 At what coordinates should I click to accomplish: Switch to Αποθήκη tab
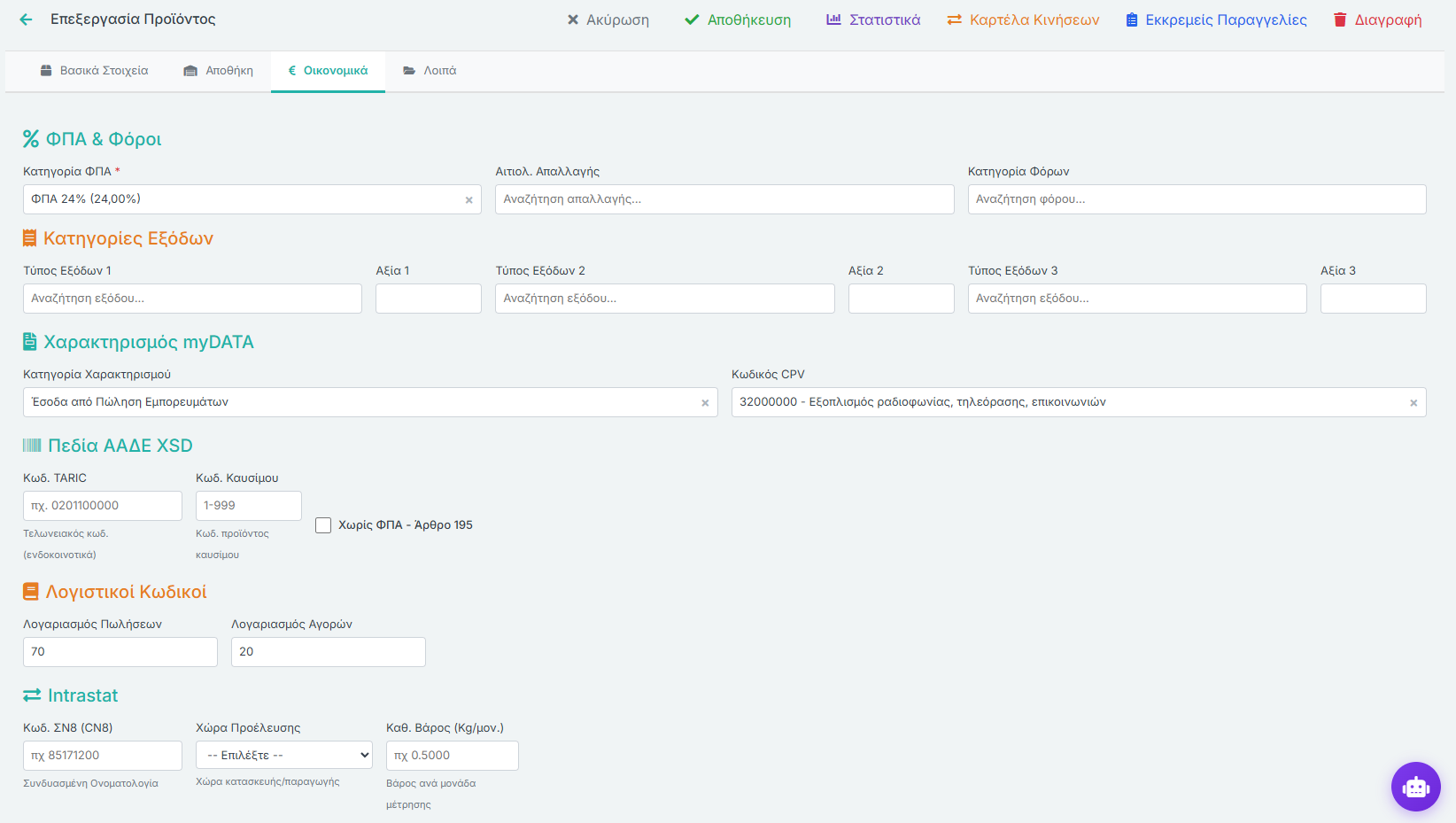(218, 71)
